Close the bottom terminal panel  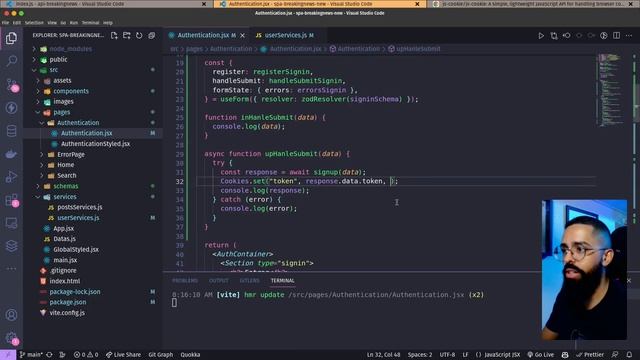[629, 280]
